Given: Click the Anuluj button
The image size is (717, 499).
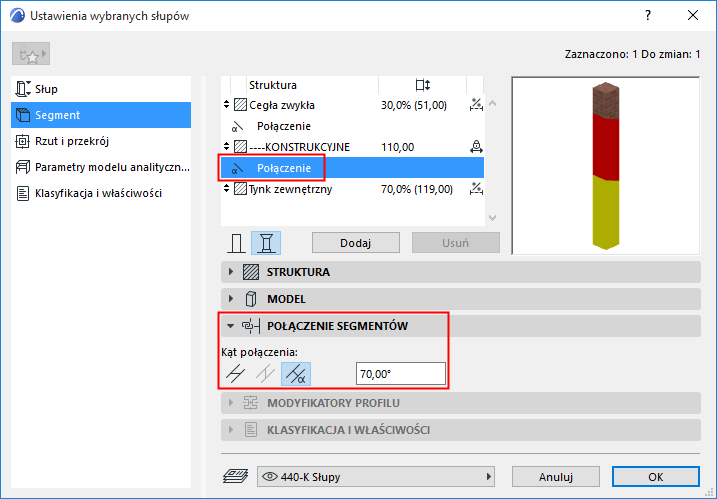Looking at the screenshot, I should click(556, 477).
